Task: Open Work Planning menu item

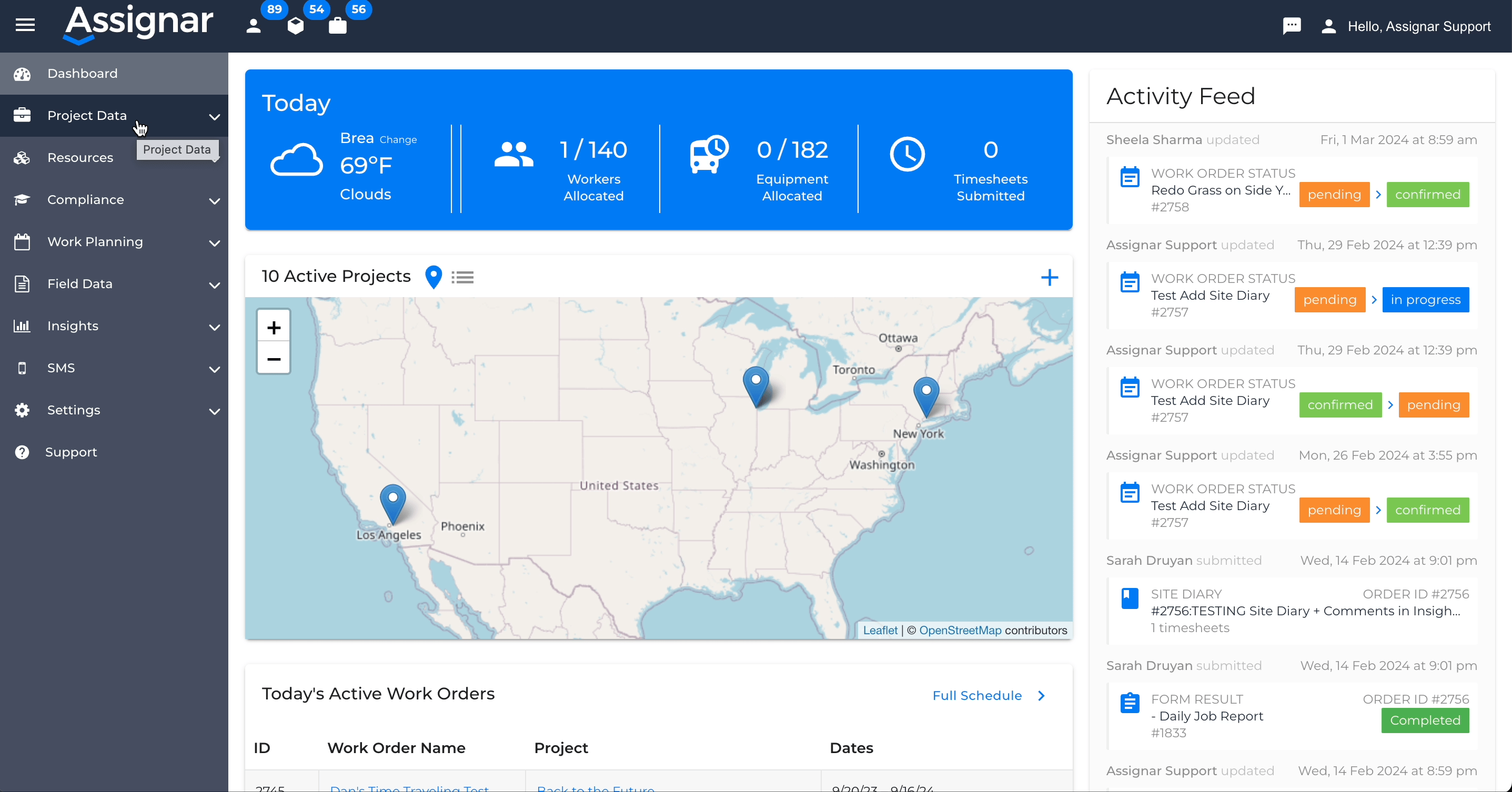Action: click(x=114, y=242)
